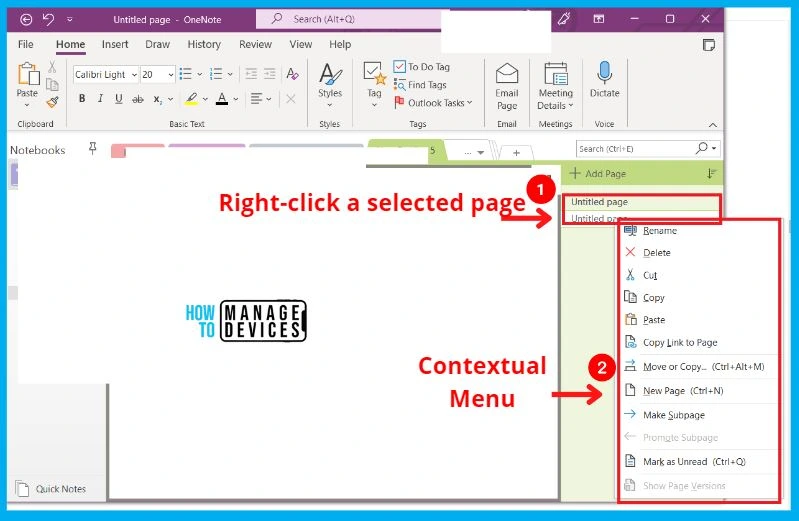799x521 pixels.
Task: Open the paragraph alignment options
Action: tap(260, 98)
